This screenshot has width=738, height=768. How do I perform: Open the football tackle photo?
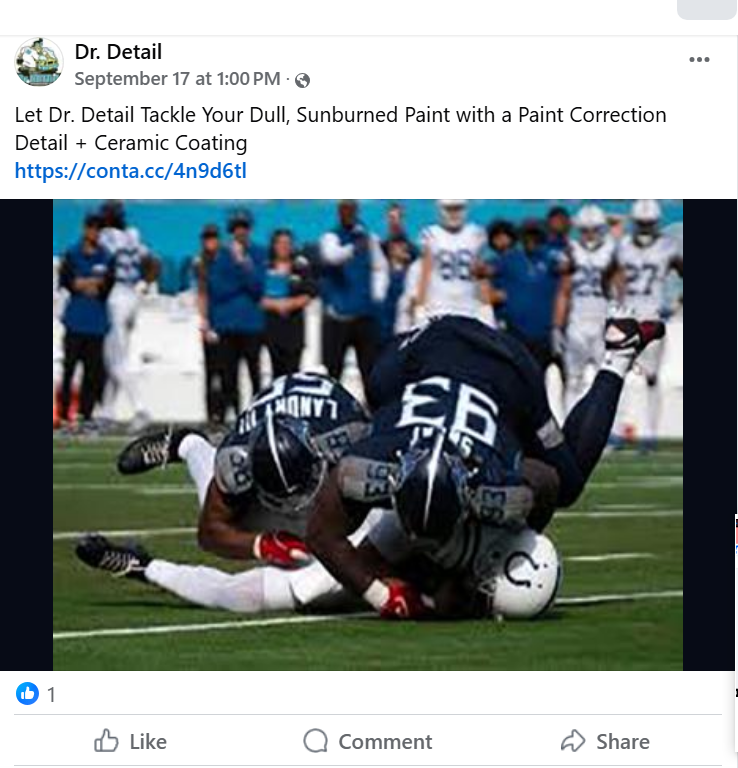(x=368, y=434)
